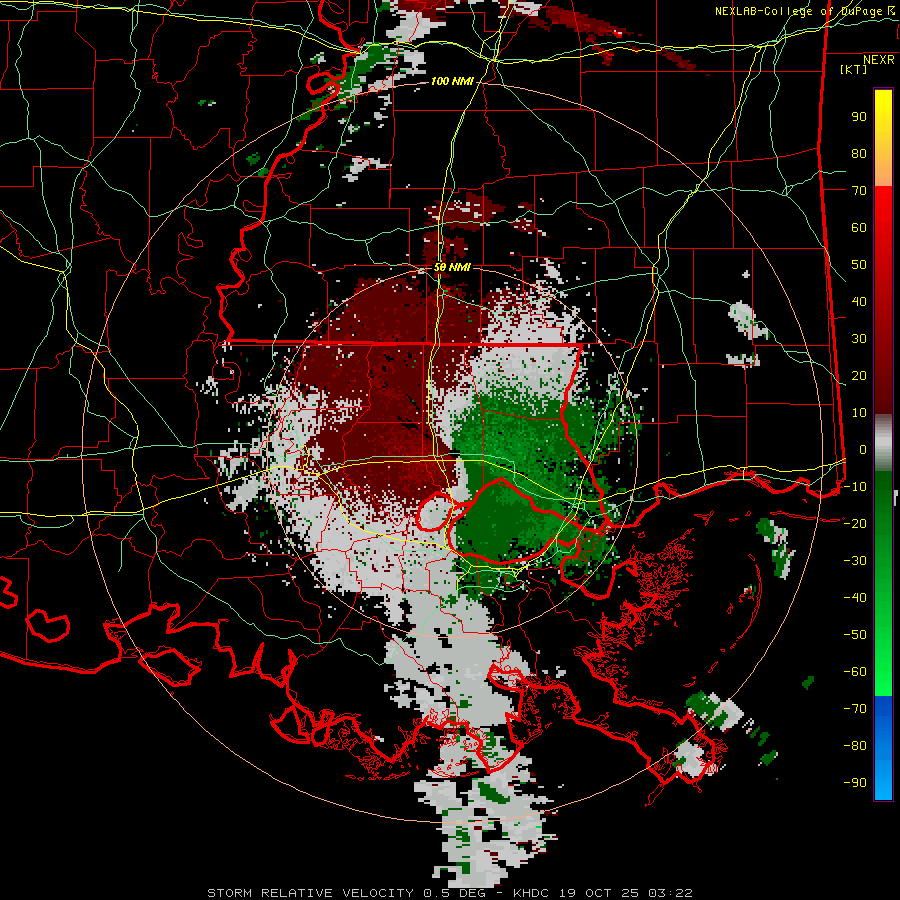Click the gray zero-velocity segment of color bar
Screen dimensions: 900x900
click(x=883, y=443)
